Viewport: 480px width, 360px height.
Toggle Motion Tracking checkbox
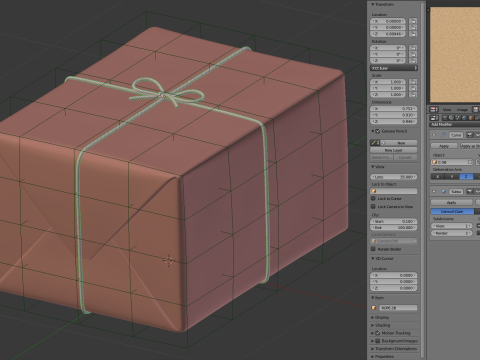point(378,333)
